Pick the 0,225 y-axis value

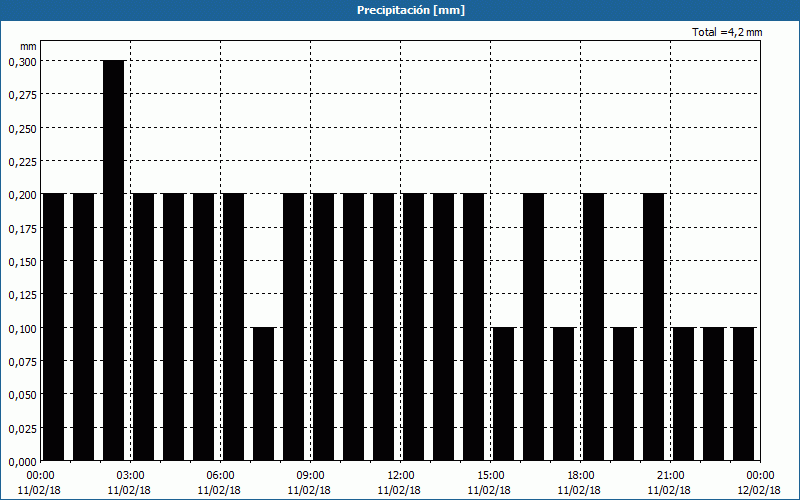[22, 162]
